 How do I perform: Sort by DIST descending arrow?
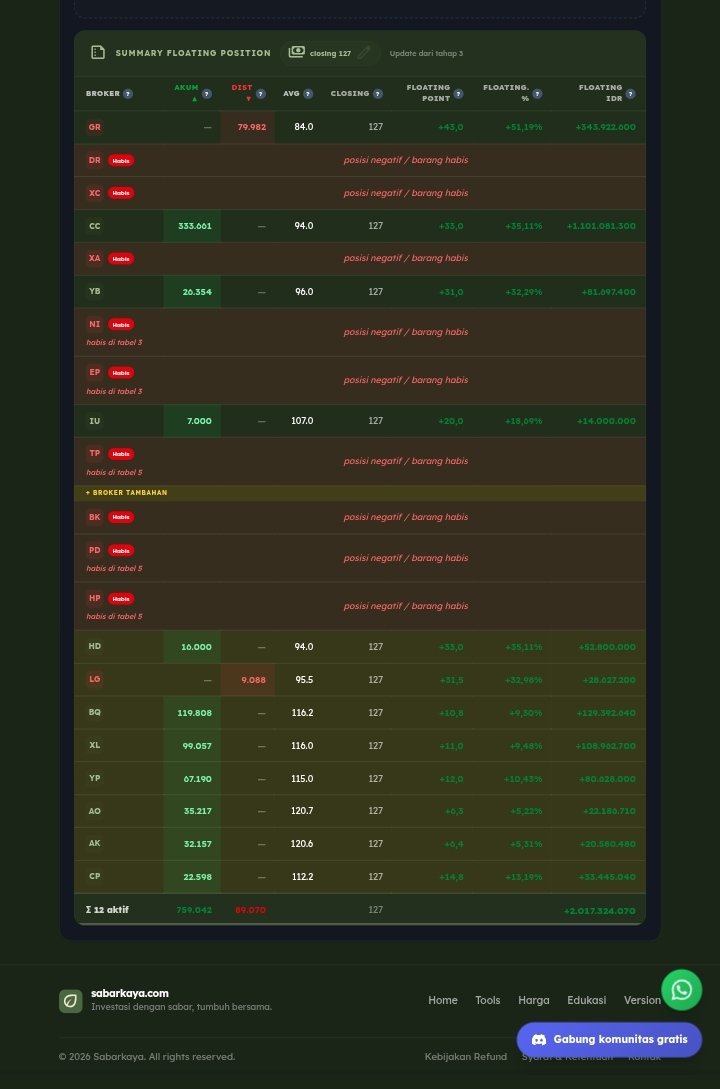point(248,99)
